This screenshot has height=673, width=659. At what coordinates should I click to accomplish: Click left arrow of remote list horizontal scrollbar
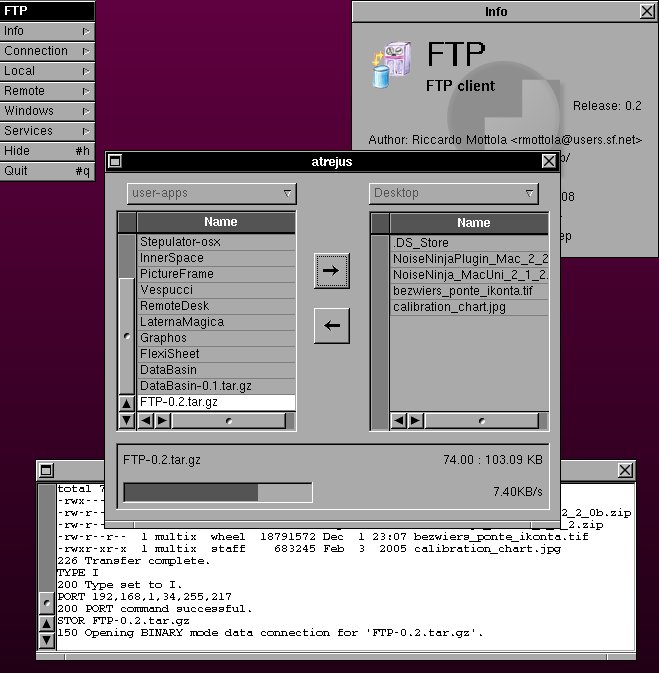point(399,421)
